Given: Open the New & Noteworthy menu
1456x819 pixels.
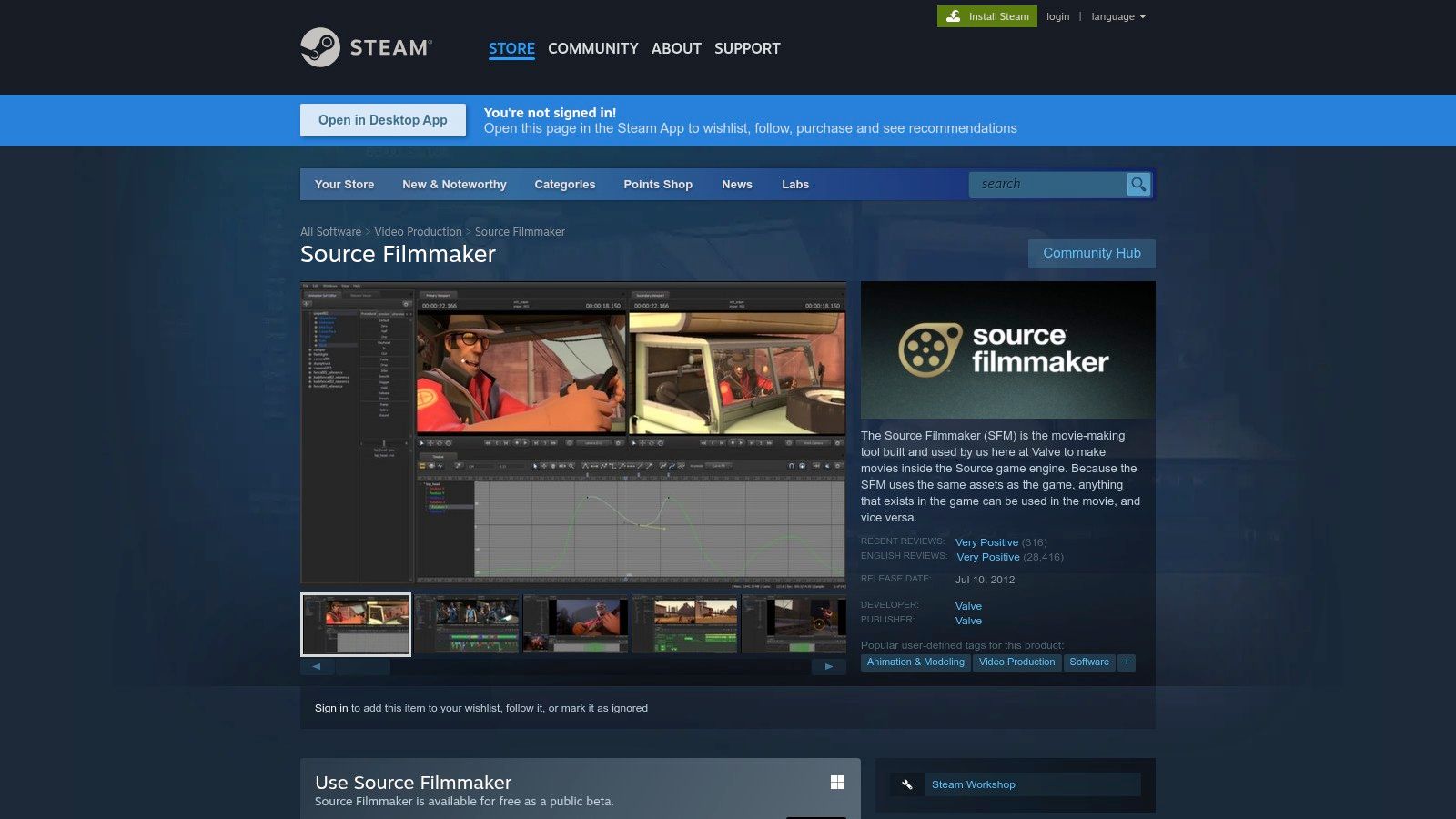Looking at the screenshot, I should pos(454,184).
